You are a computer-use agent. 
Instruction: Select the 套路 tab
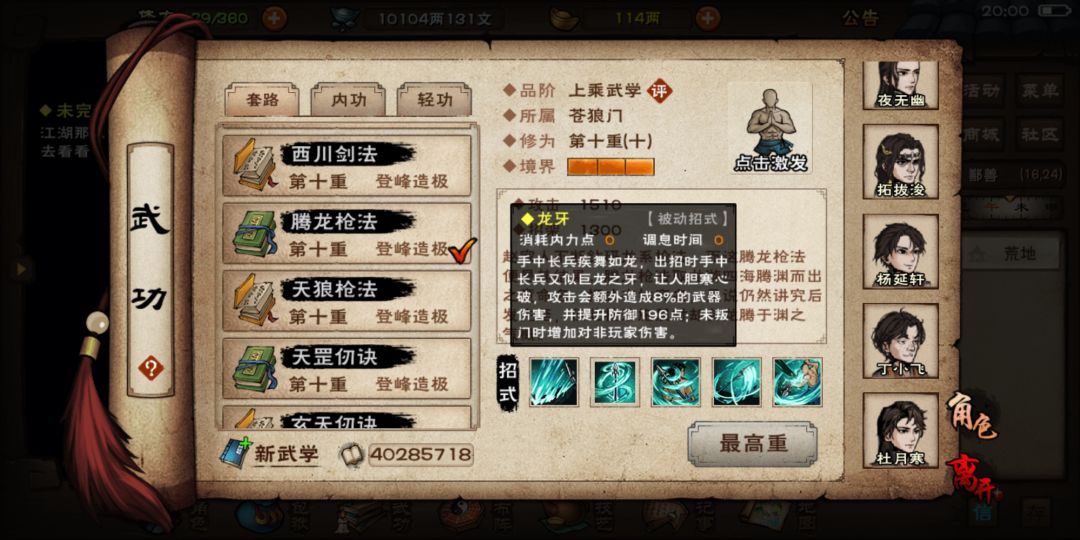262,100
